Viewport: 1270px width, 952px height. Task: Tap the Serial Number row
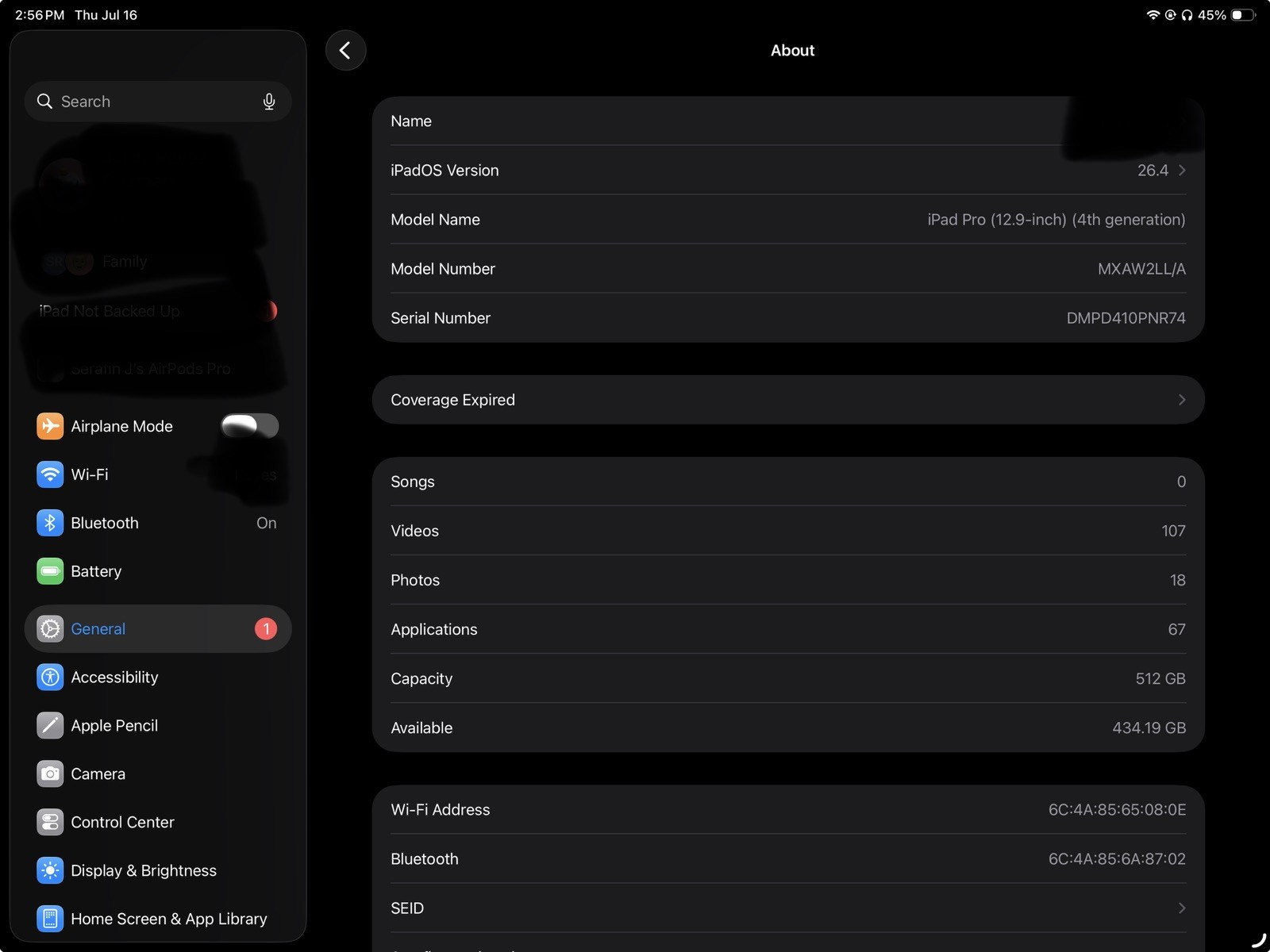pos(788,318)
